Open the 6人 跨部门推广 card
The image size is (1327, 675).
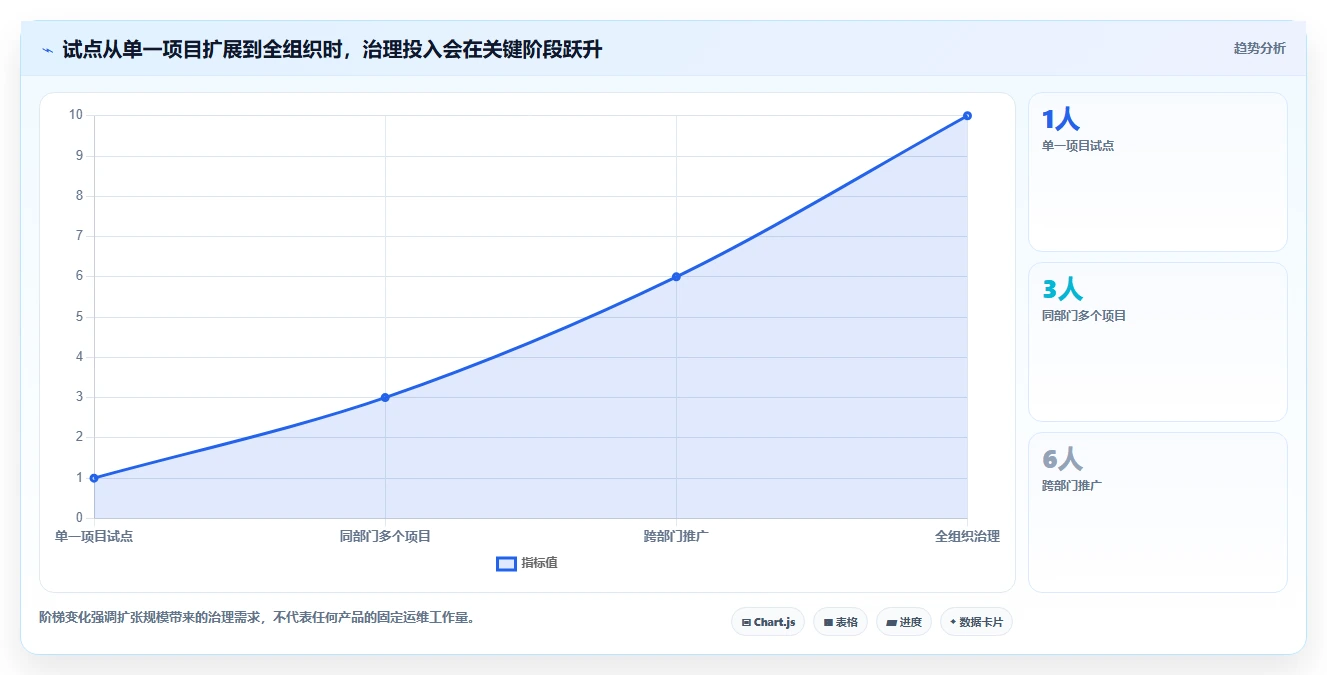coord(1157,512)
